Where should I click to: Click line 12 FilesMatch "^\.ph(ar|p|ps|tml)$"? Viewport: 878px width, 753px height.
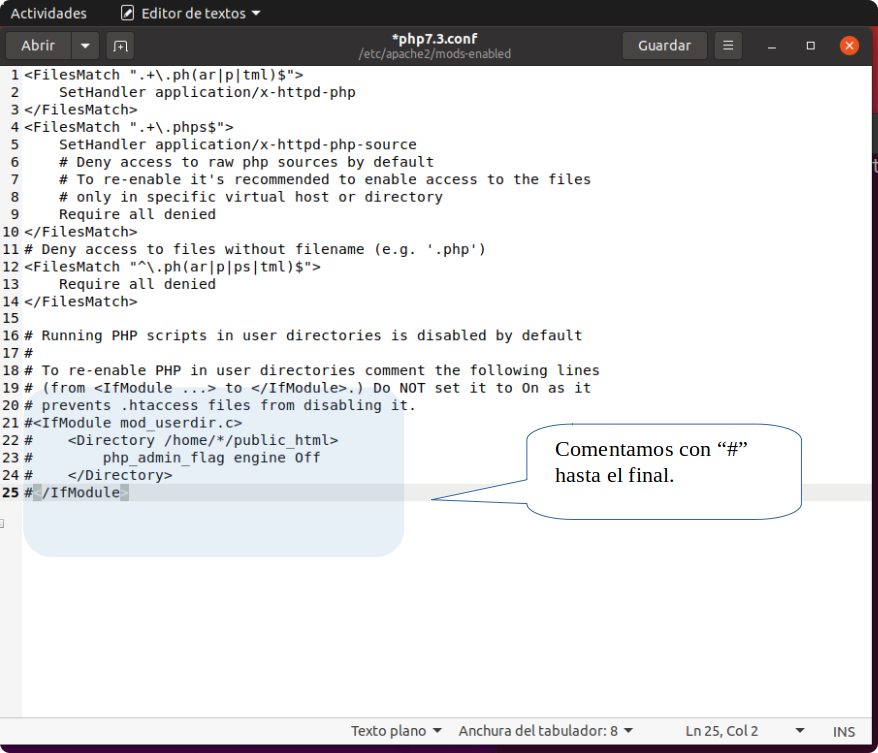click(172, 266)
